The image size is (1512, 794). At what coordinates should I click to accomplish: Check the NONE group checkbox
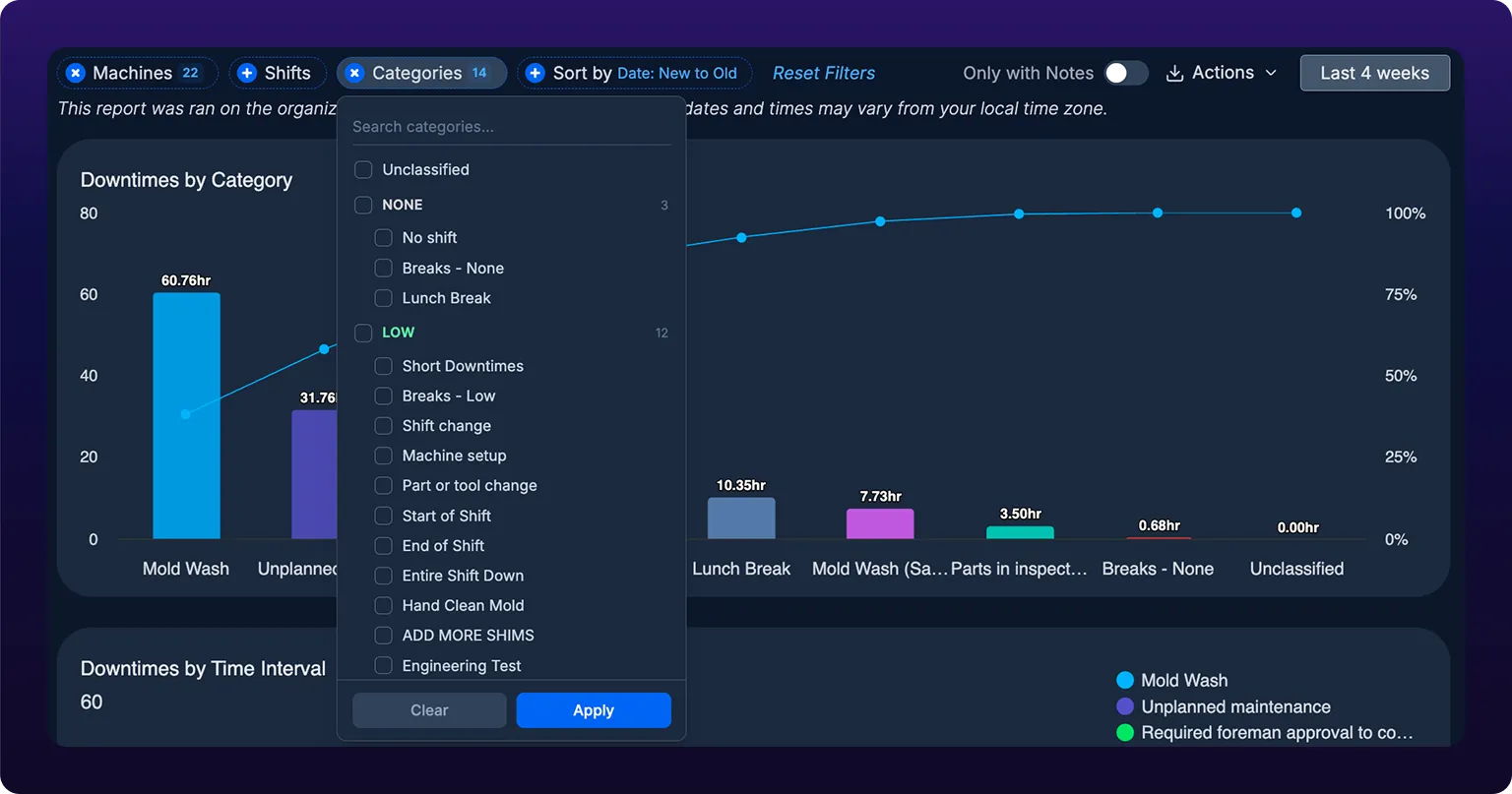pyautogui.click(x=363, y=205)
